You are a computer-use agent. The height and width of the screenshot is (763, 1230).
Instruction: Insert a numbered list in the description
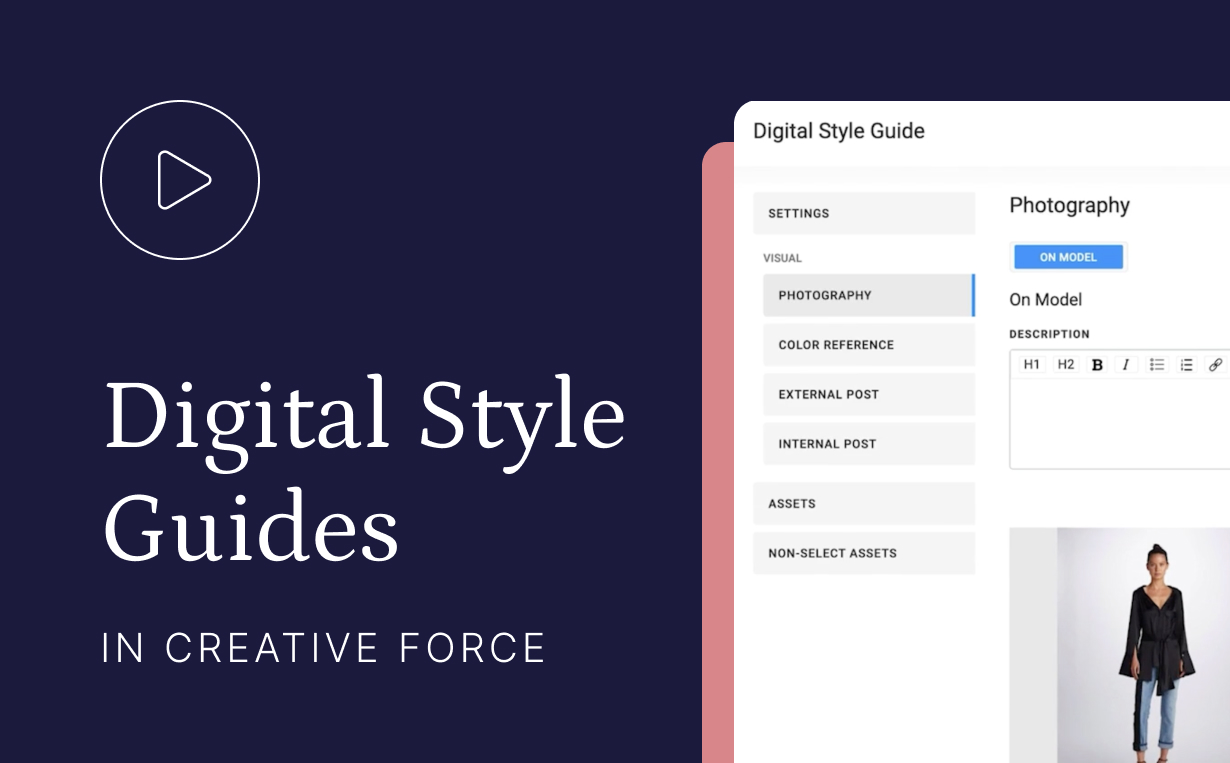(x=1186, y=364)
